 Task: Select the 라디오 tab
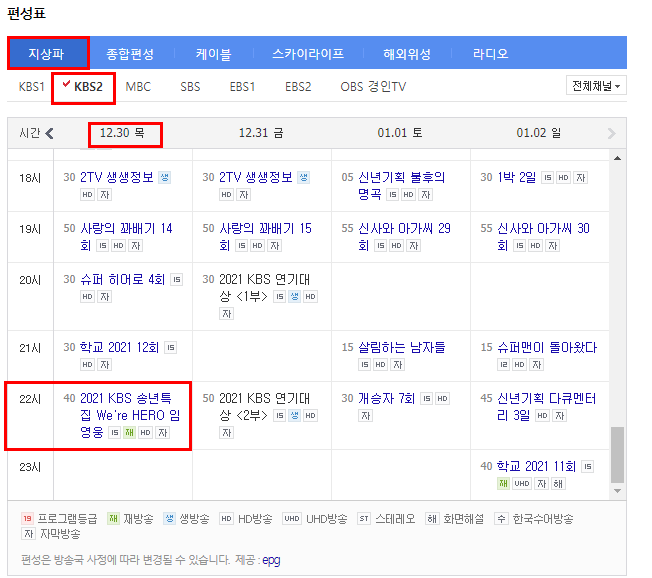tap(491, 54)
